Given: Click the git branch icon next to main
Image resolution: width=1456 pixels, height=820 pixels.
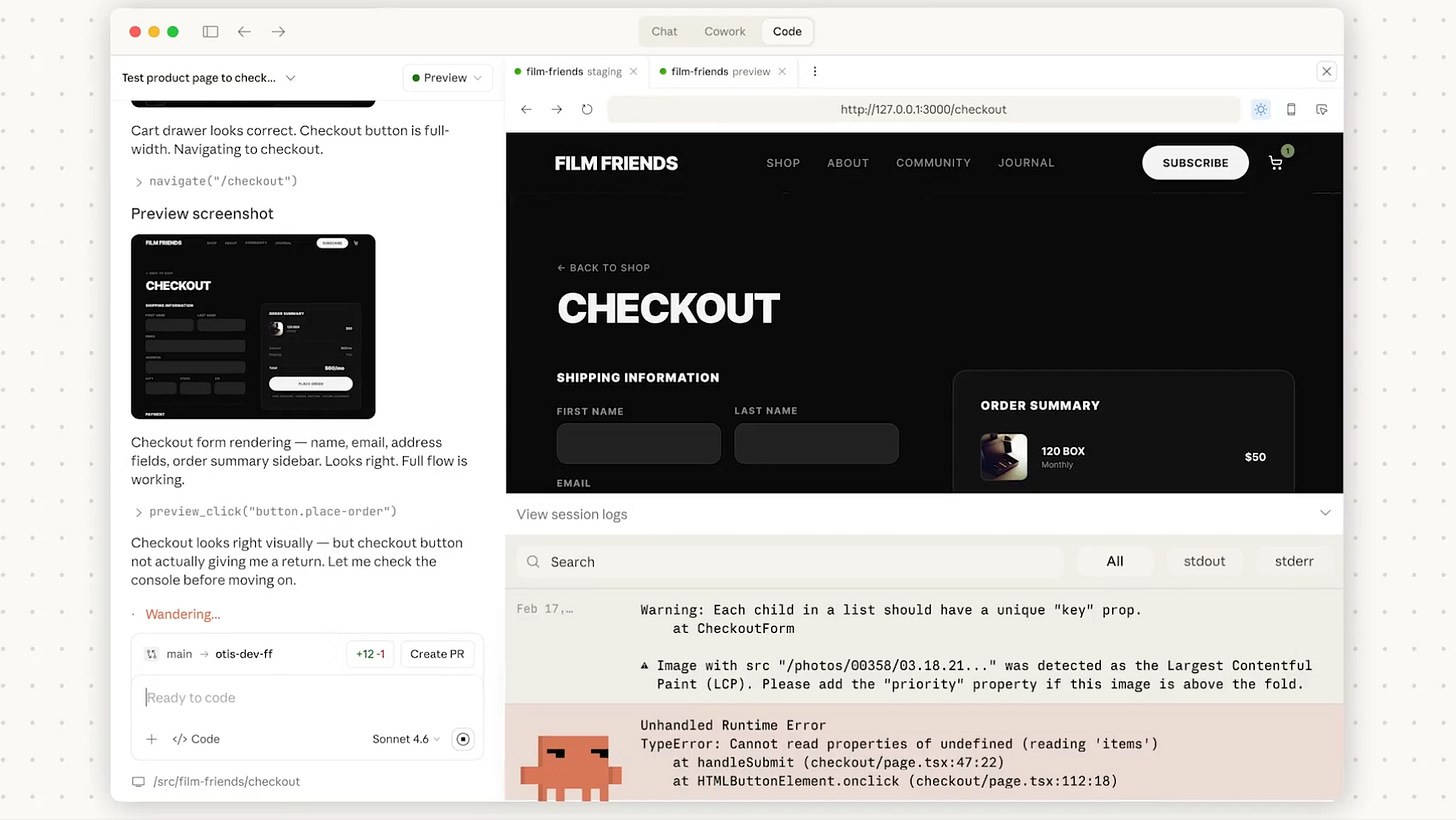Looking at the screenshot, I should coord(152,654).
